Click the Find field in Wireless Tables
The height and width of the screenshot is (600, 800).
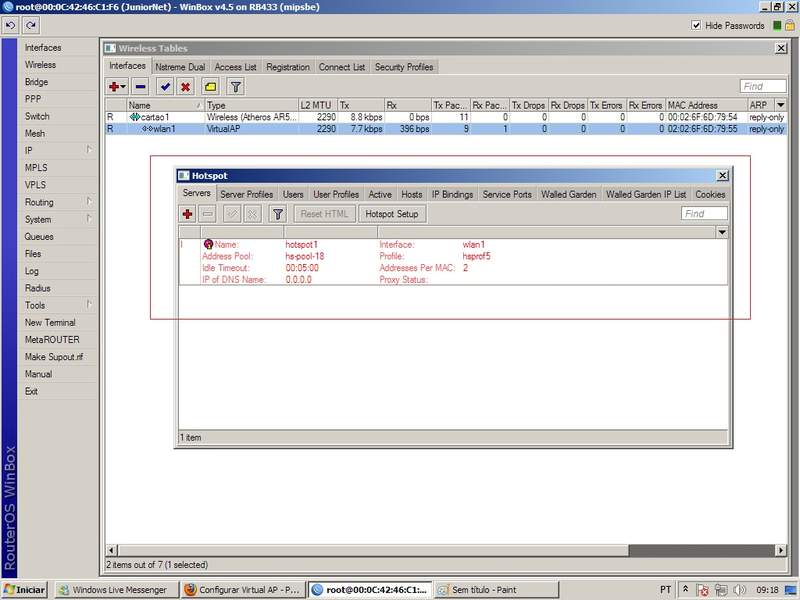762,86
